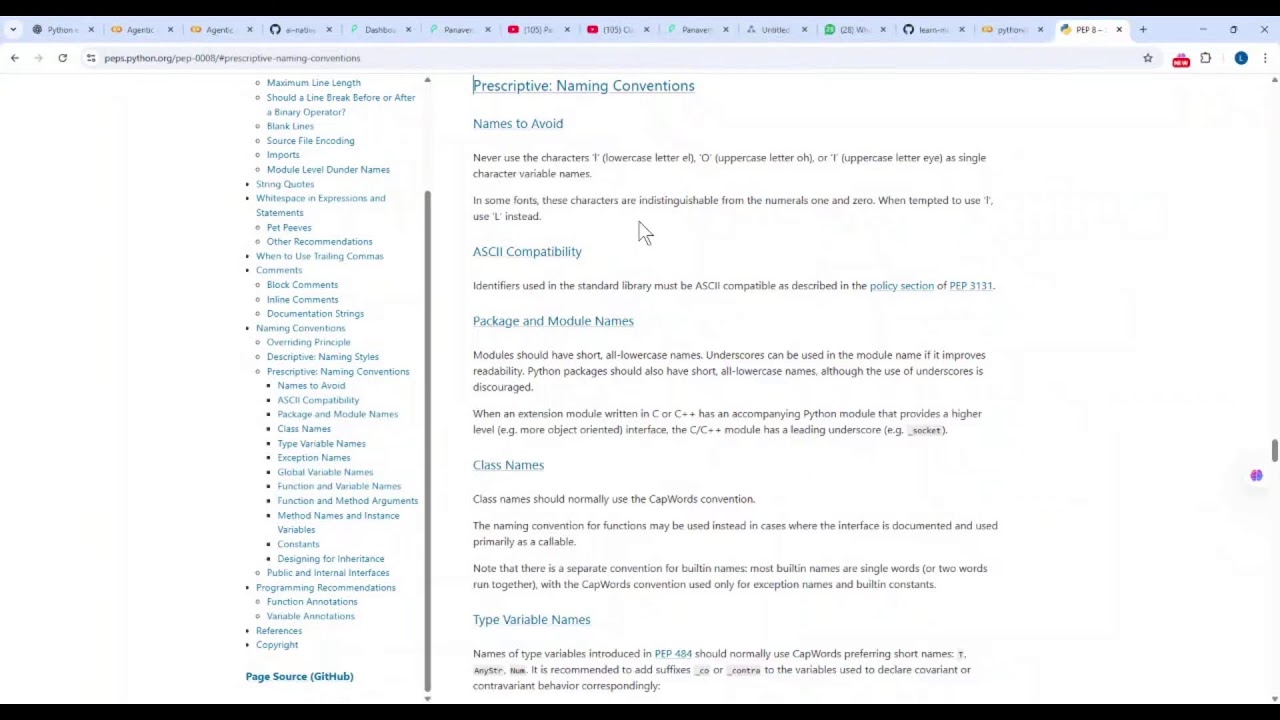Open Designing for Inheritance sidebar entry
Screen dimensions: 1280x720
tap(330, 559)
